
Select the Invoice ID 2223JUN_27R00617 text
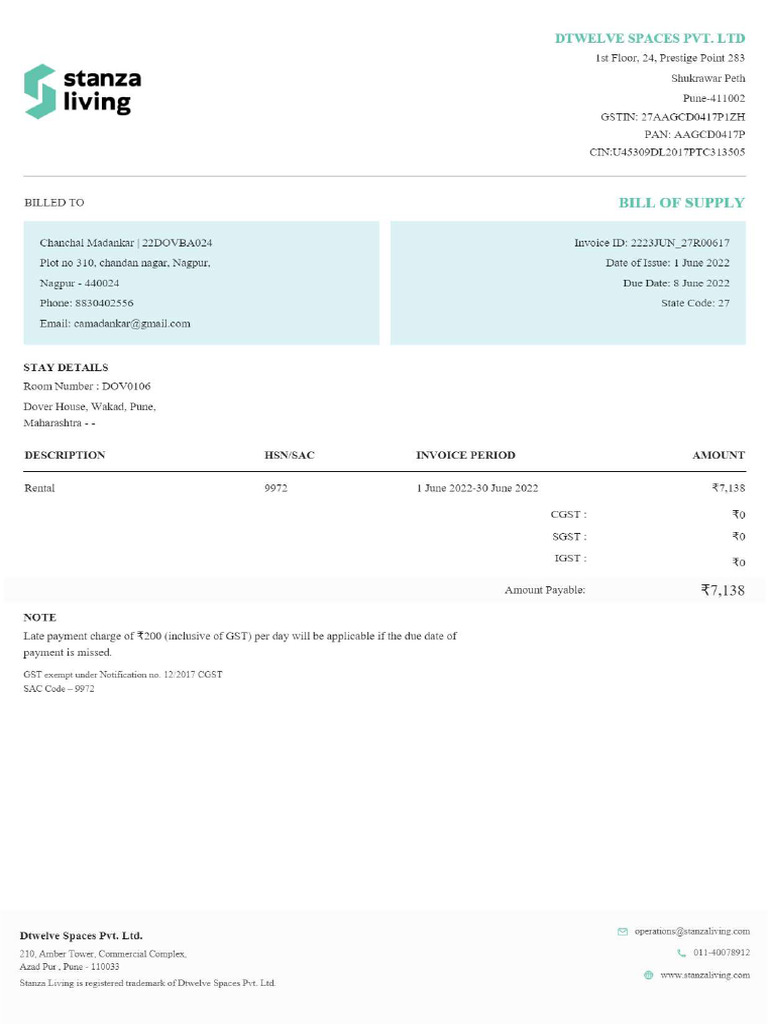(680, 243)
